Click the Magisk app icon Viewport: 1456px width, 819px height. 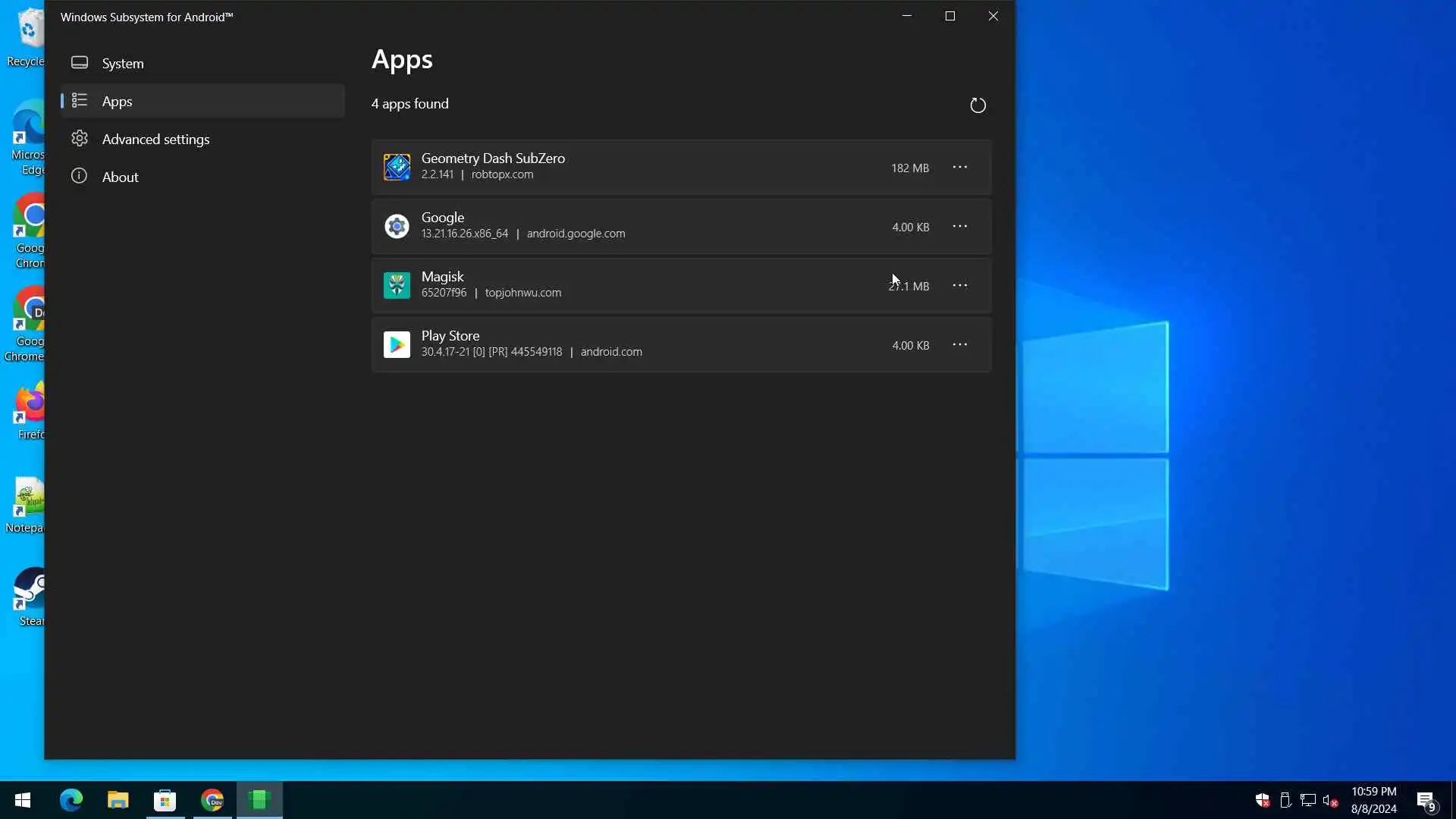[397, 285]
